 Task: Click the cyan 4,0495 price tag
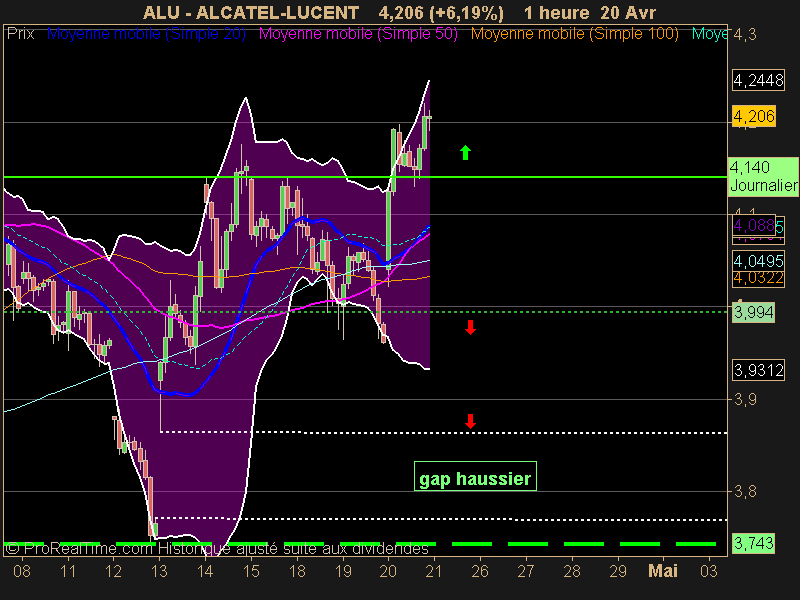[x=758, y=261]
